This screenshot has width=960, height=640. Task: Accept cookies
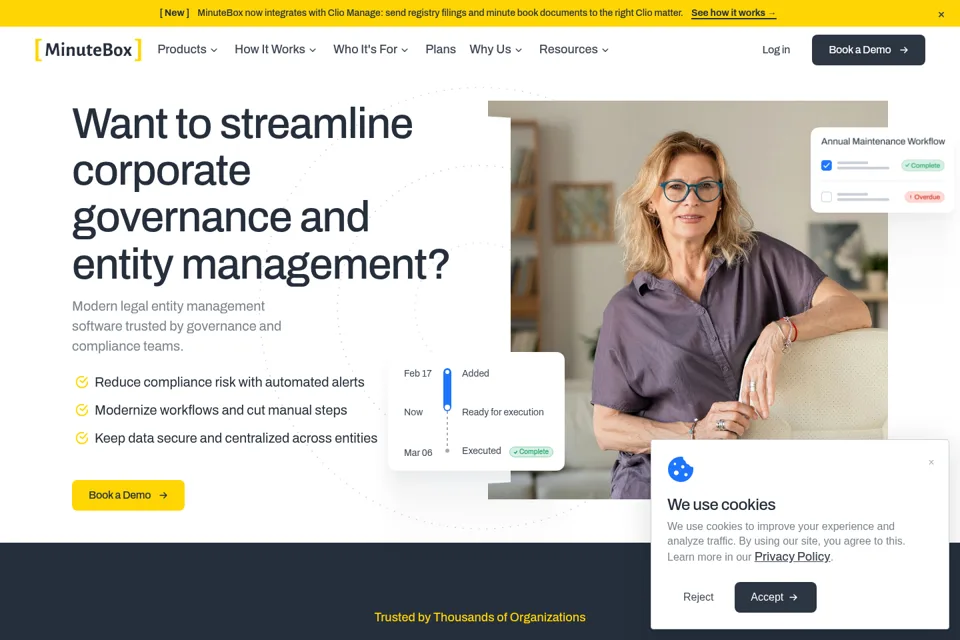(x=775, y=597)
